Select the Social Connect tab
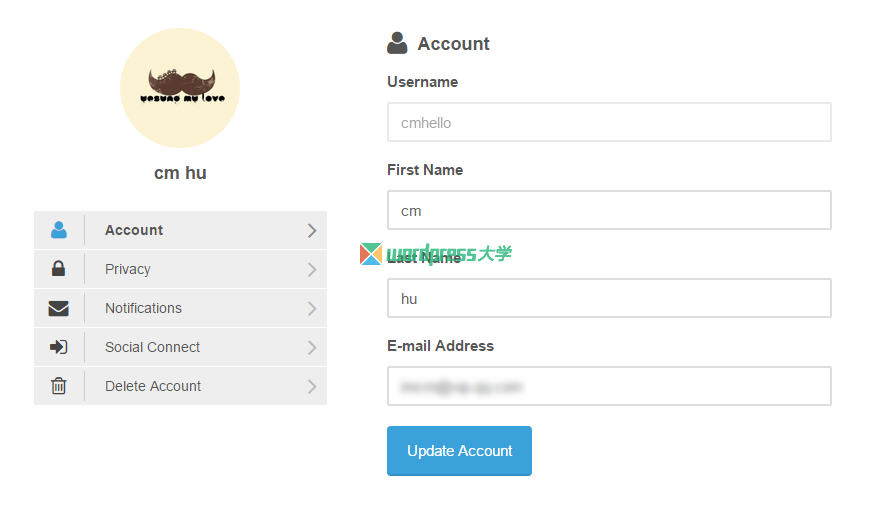Viewport: 873px width, 508px height. click(x=152, y=347)
